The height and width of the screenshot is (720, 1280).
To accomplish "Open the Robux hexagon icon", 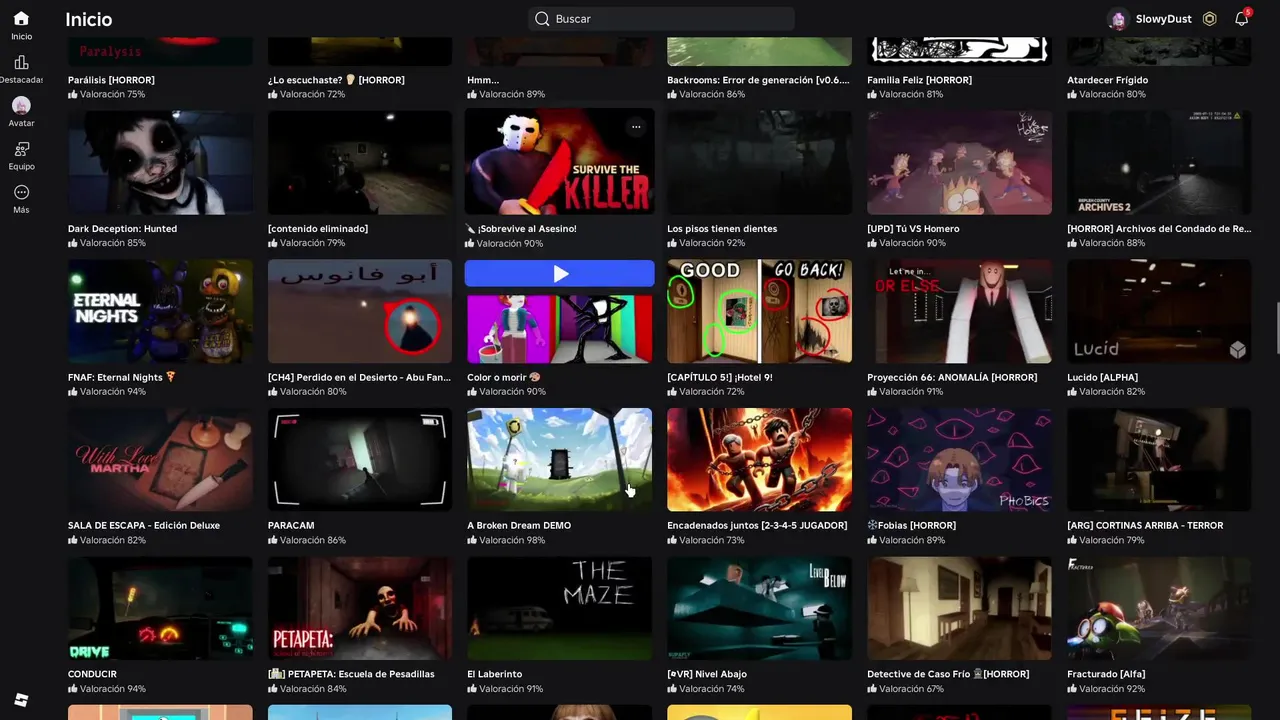I will click(1210, 19).
